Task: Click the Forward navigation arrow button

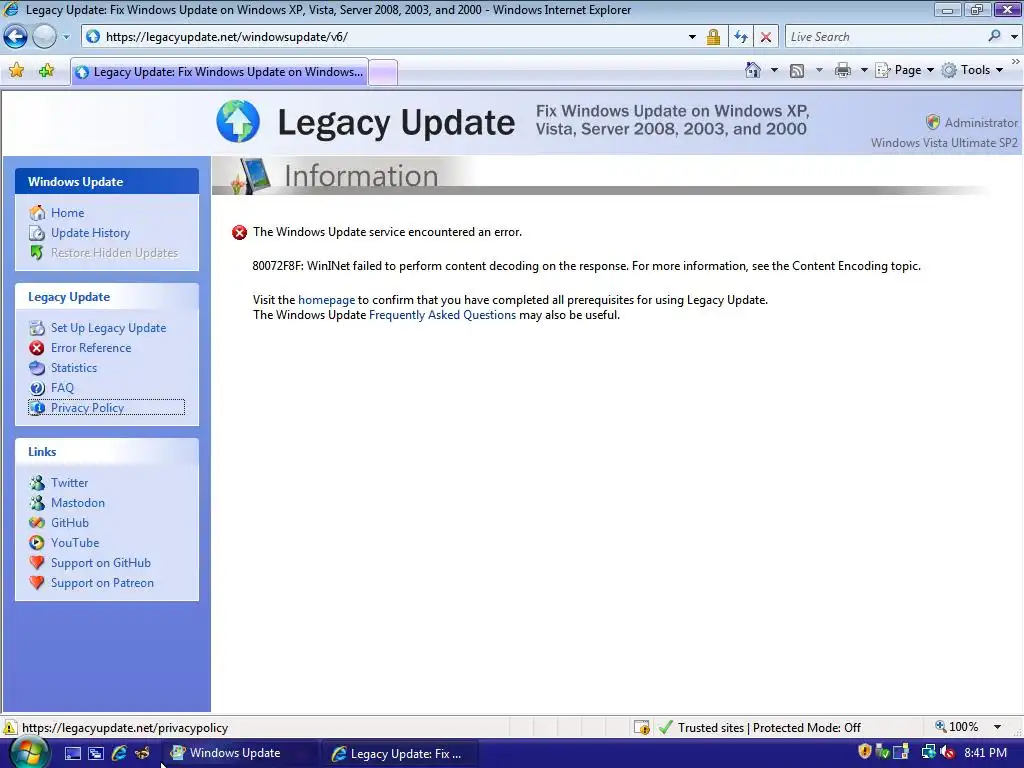Action: point(44,37)
